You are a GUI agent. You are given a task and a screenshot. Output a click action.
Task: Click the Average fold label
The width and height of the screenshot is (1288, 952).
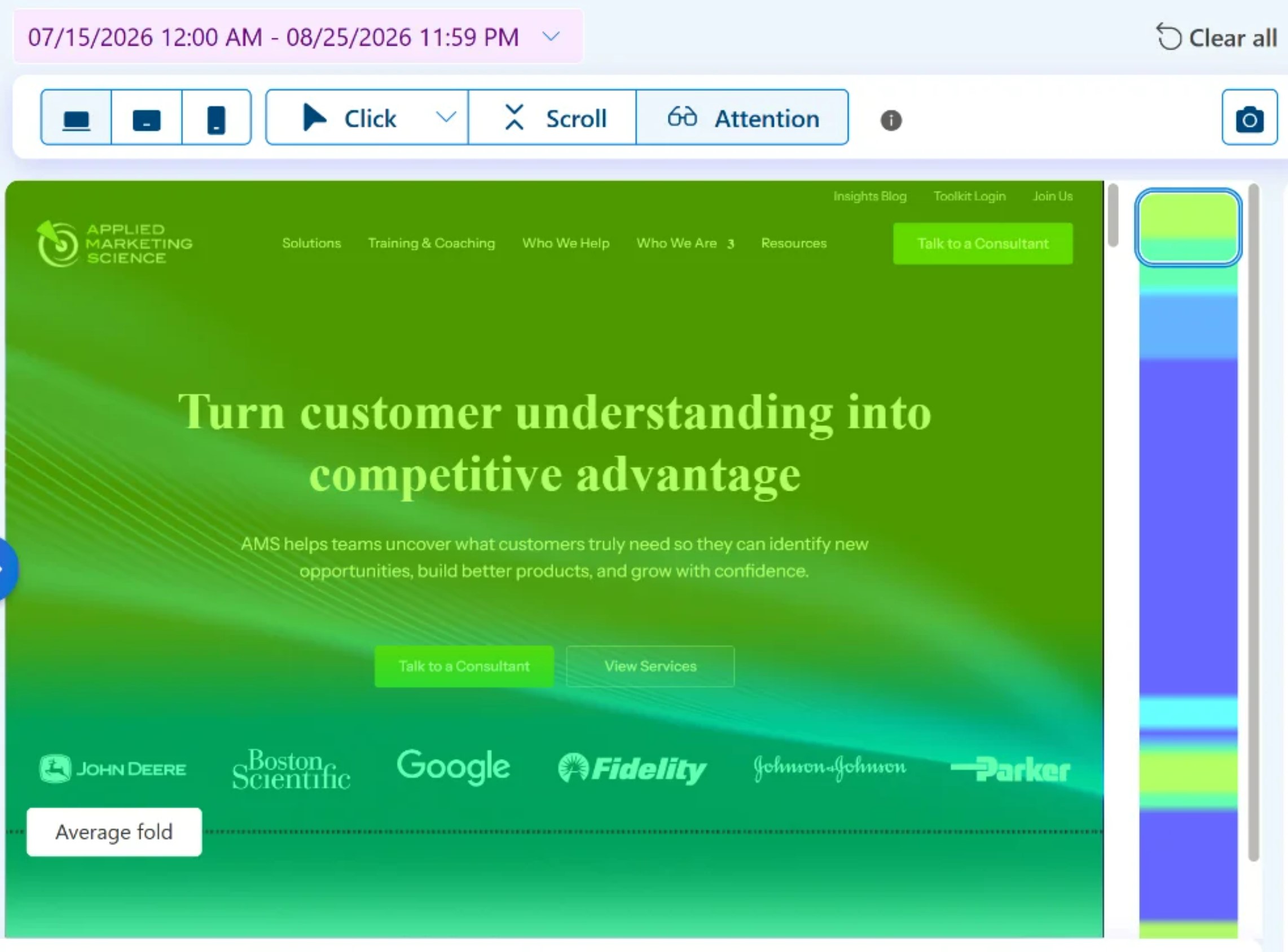[114, 832]
